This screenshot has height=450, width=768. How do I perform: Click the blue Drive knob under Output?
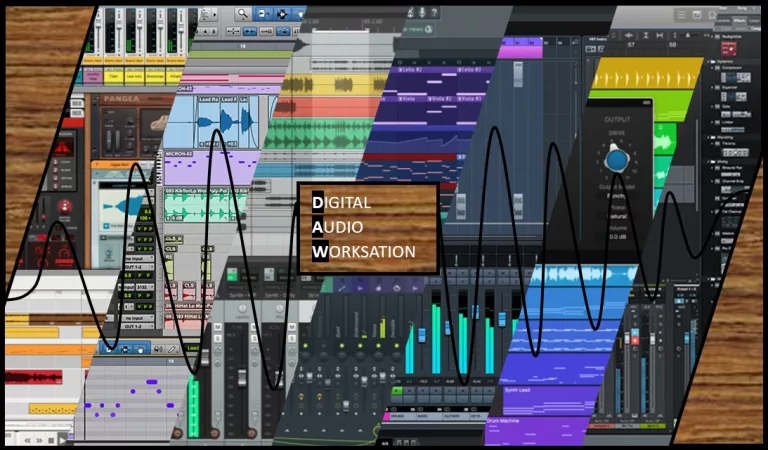pos(617,158)
